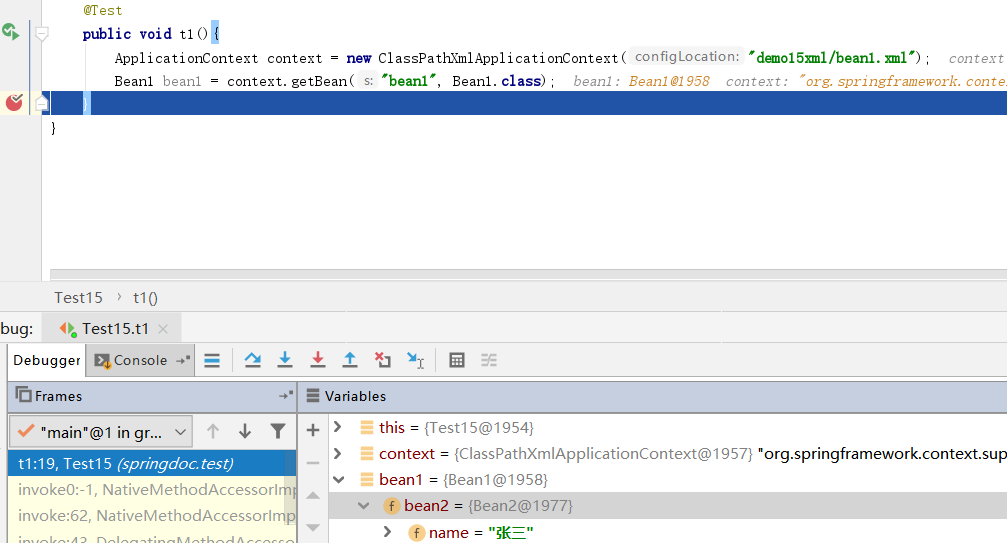Click the Frames panel icon
1007x543 pixels.
[23, 395]
